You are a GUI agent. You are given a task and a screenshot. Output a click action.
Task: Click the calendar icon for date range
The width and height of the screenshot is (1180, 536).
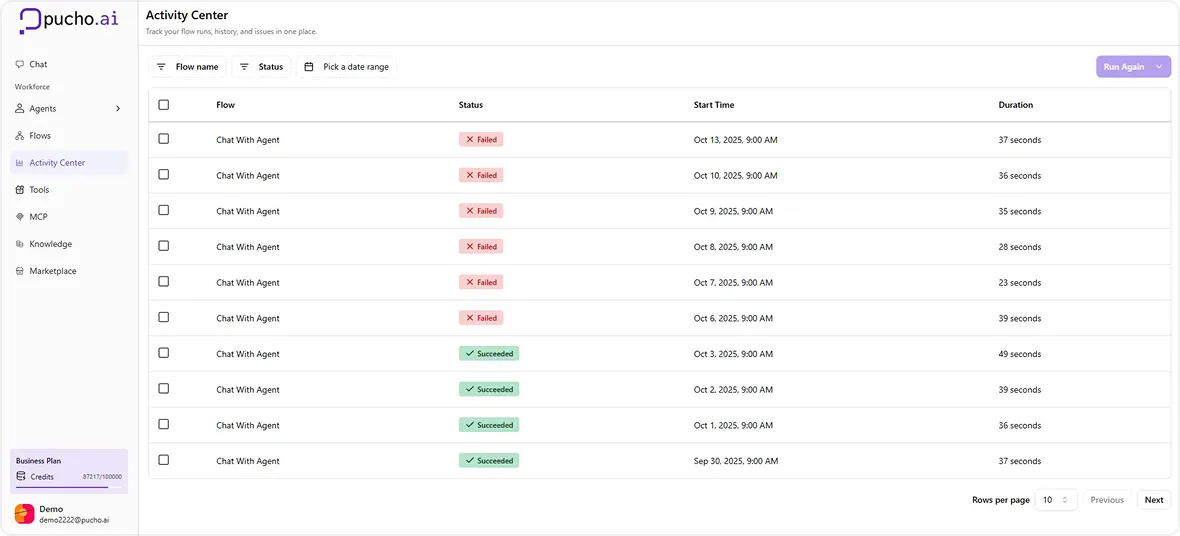[309, 67]
